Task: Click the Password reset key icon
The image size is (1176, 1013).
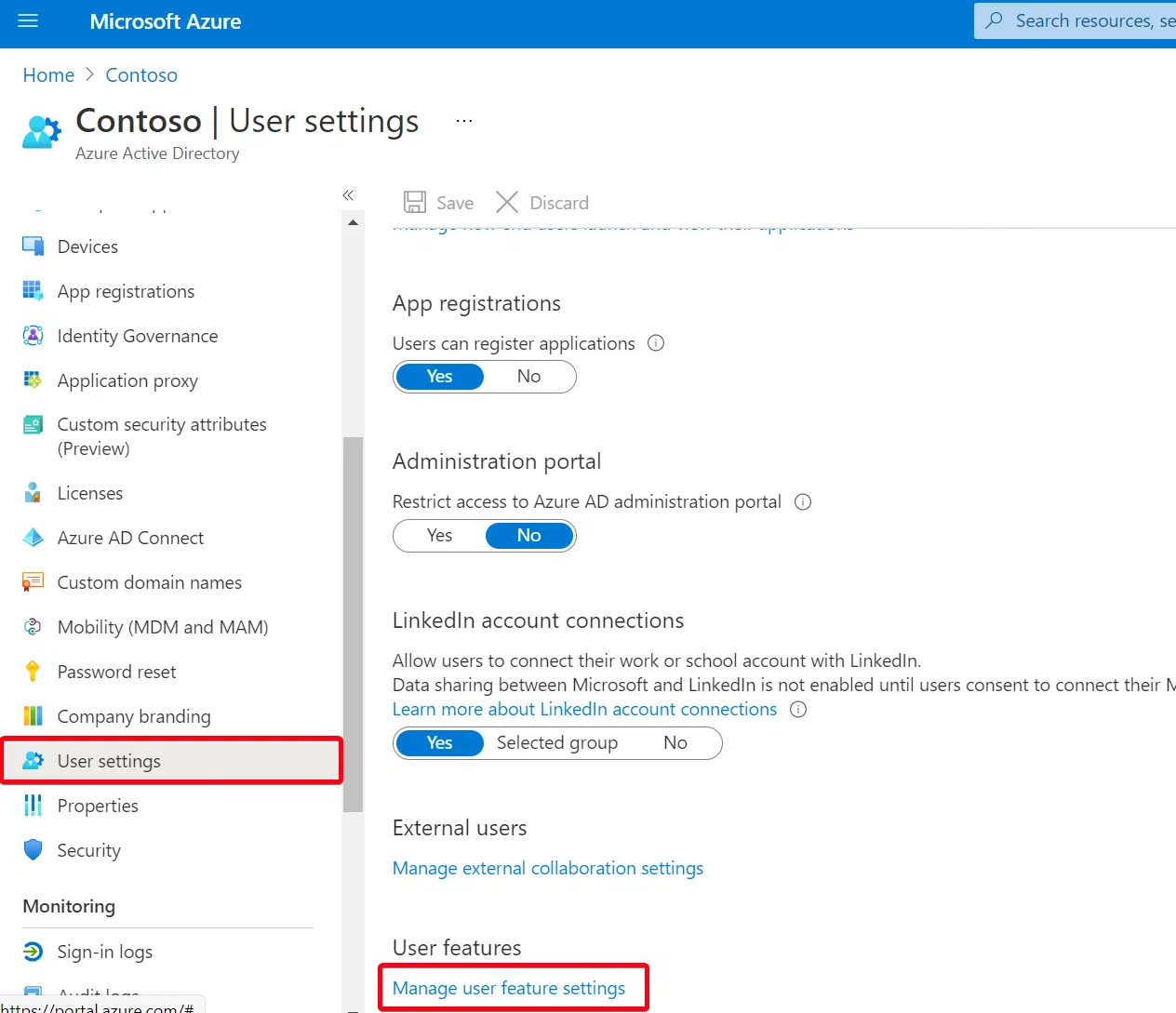Action: pyautogui.click(x=33, y=671)
